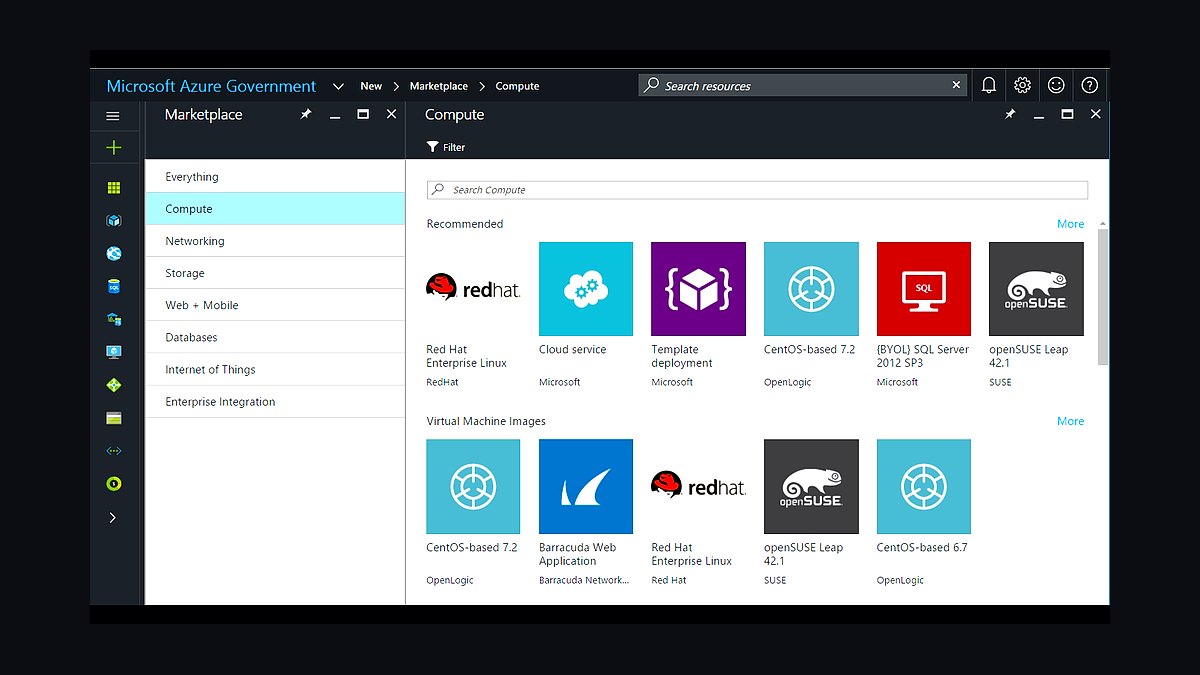The image size is (1200, 675).
Task: Go to New breadcrumb
Action: coord(371,86)
